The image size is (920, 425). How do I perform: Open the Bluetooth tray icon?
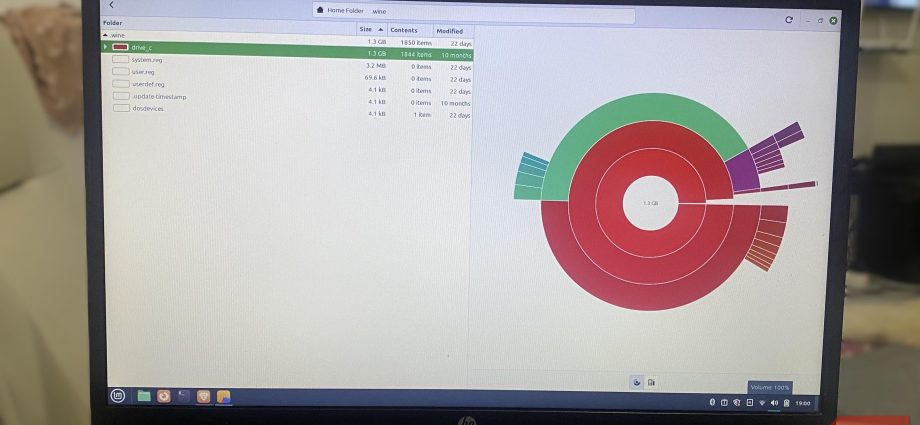pyautogui.click(x=712, y=402)
